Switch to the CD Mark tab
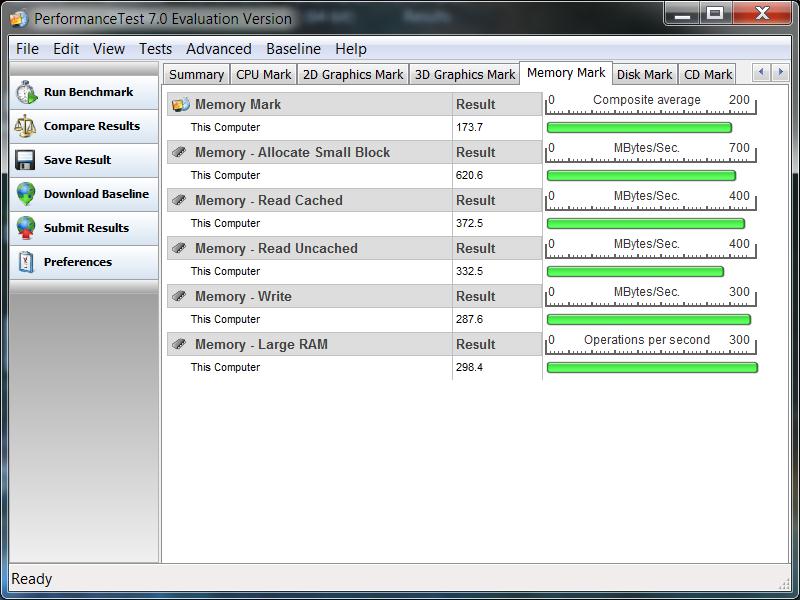The height and width of the screenshot is (600, 800). (x=708, y=74)
